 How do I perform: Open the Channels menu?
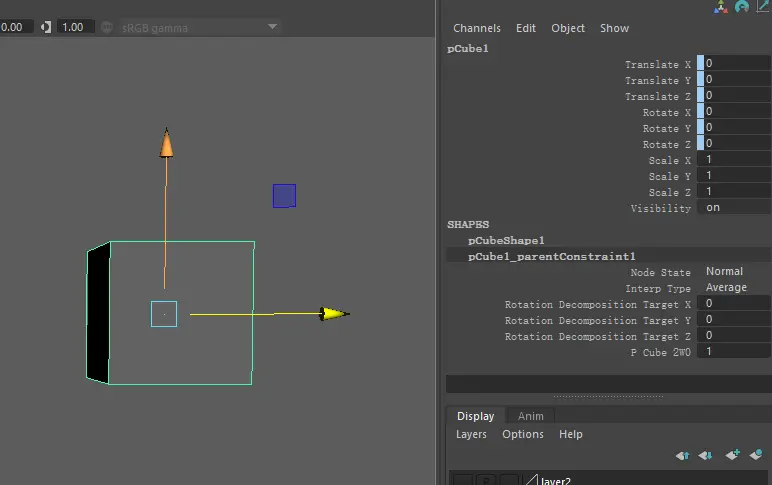point(477,28)
